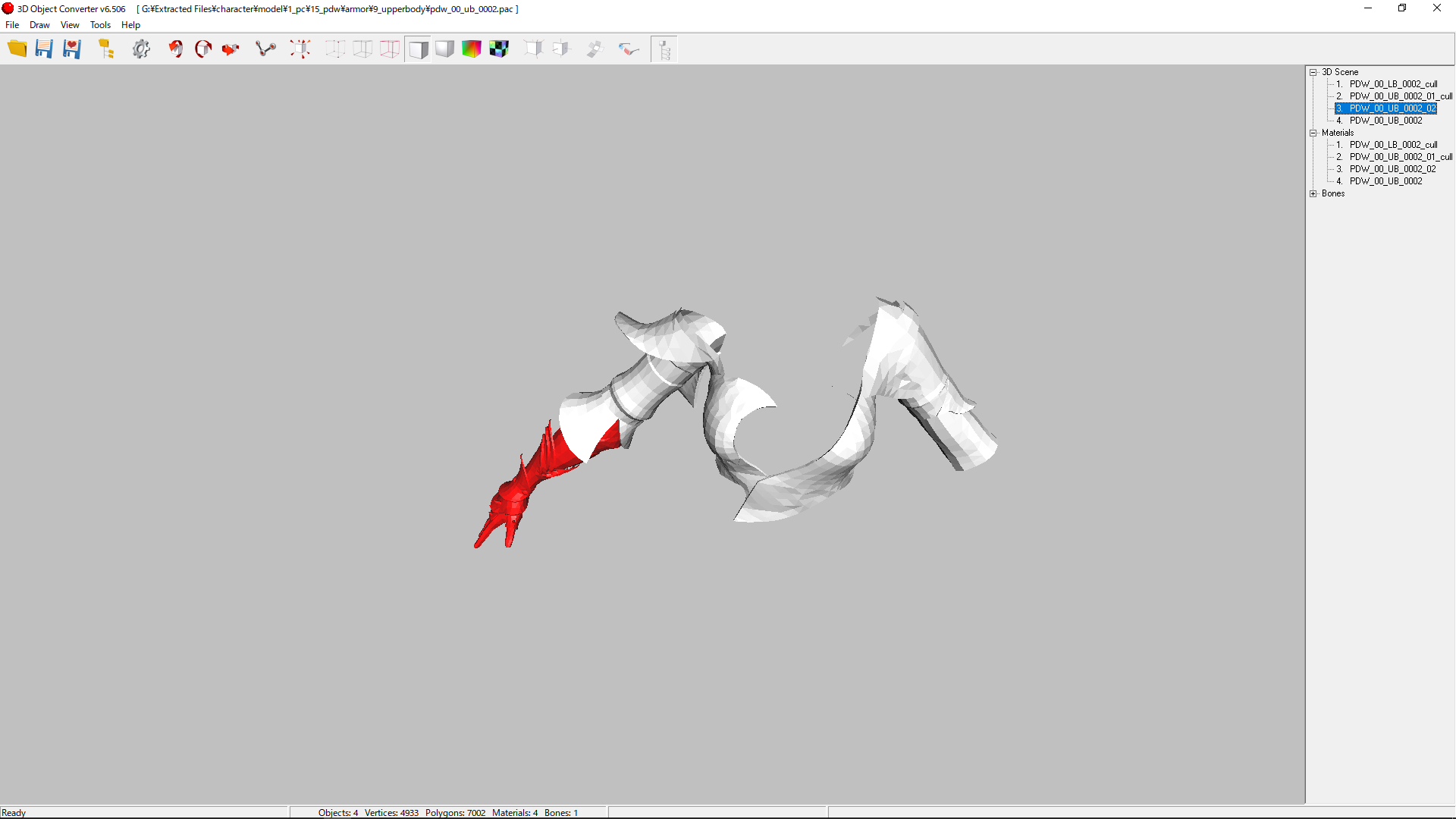Open the Draw menu
This screenshot has height=819, width=1456.
click(39, 25)
